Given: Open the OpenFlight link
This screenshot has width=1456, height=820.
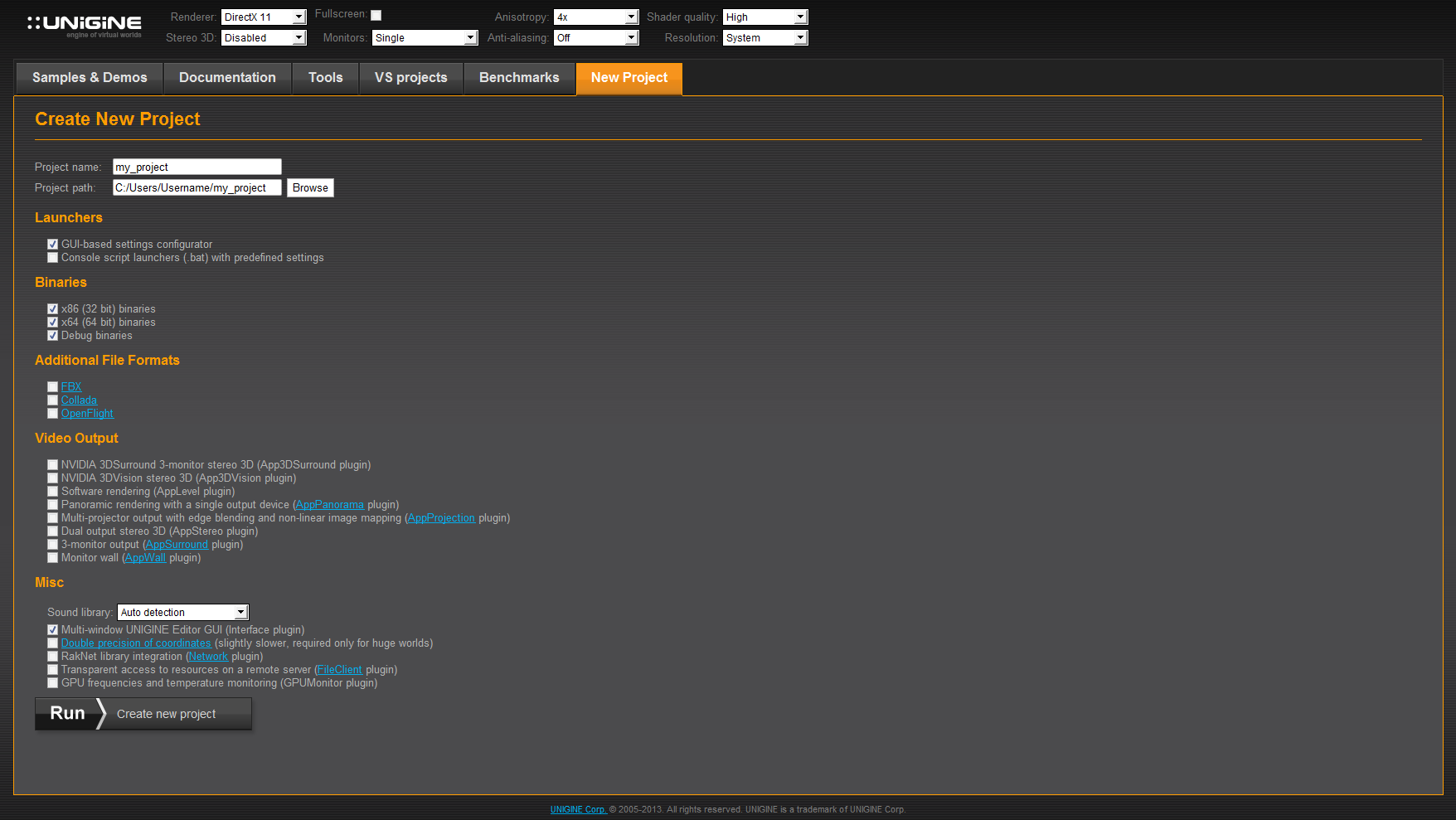Looking at the screenshot, I should [87, 413].
